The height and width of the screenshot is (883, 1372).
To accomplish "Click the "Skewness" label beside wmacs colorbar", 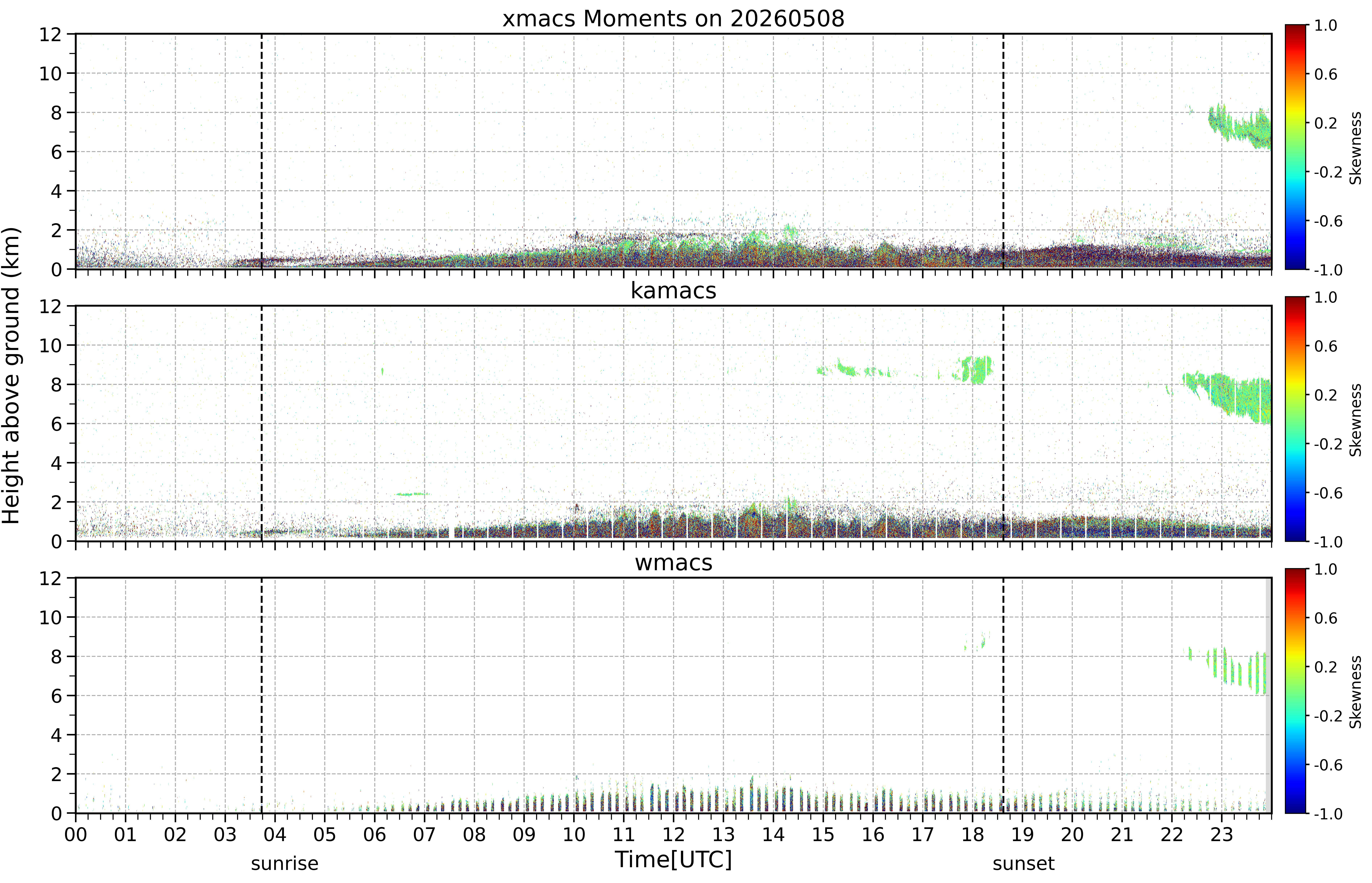I will (x=1355, y=692).
